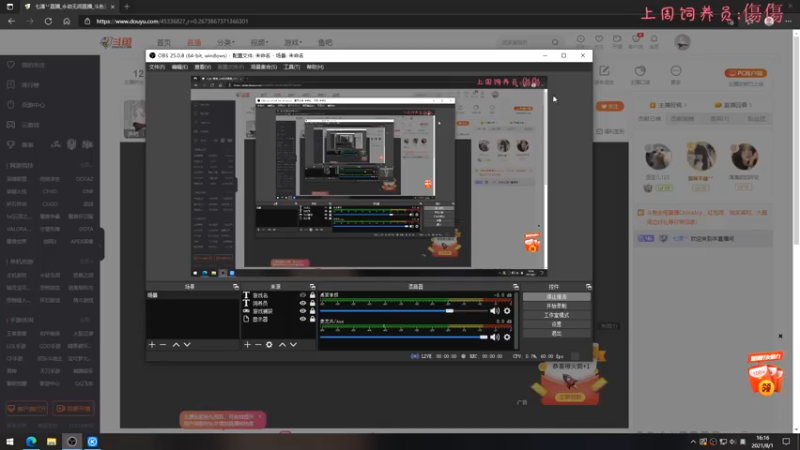This screenshot has height=450, width=800.
Task: Open desktop audio settings gear in the mixer
Action: (x=507, y=311)
